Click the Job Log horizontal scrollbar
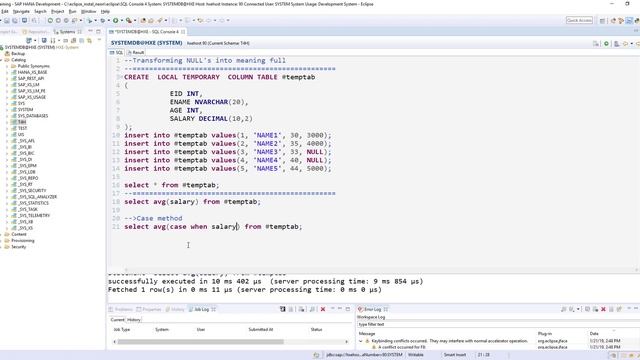Image resolution: width=640 pixels, height=360 pixels. [230, 342]
